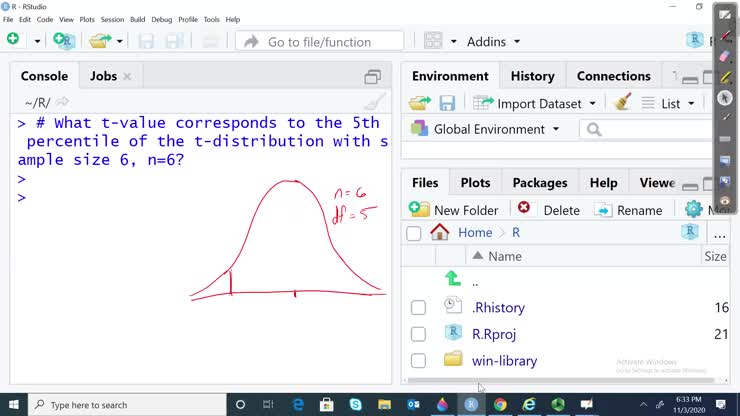Click the New Folder button
Screen dimensions: 740x416
click(x=454, y=210)
